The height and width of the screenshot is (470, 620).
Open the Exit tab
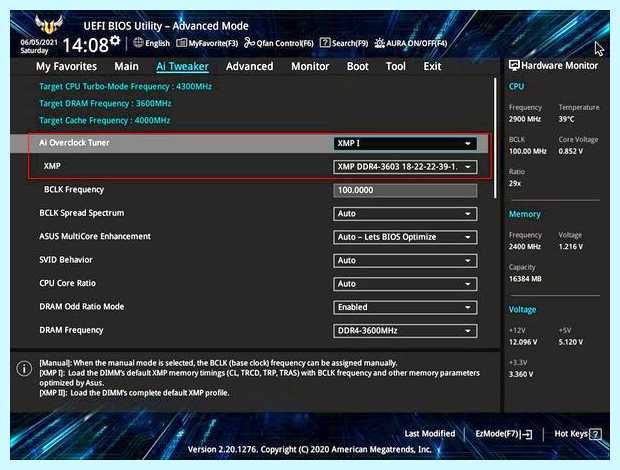[432, 66]
